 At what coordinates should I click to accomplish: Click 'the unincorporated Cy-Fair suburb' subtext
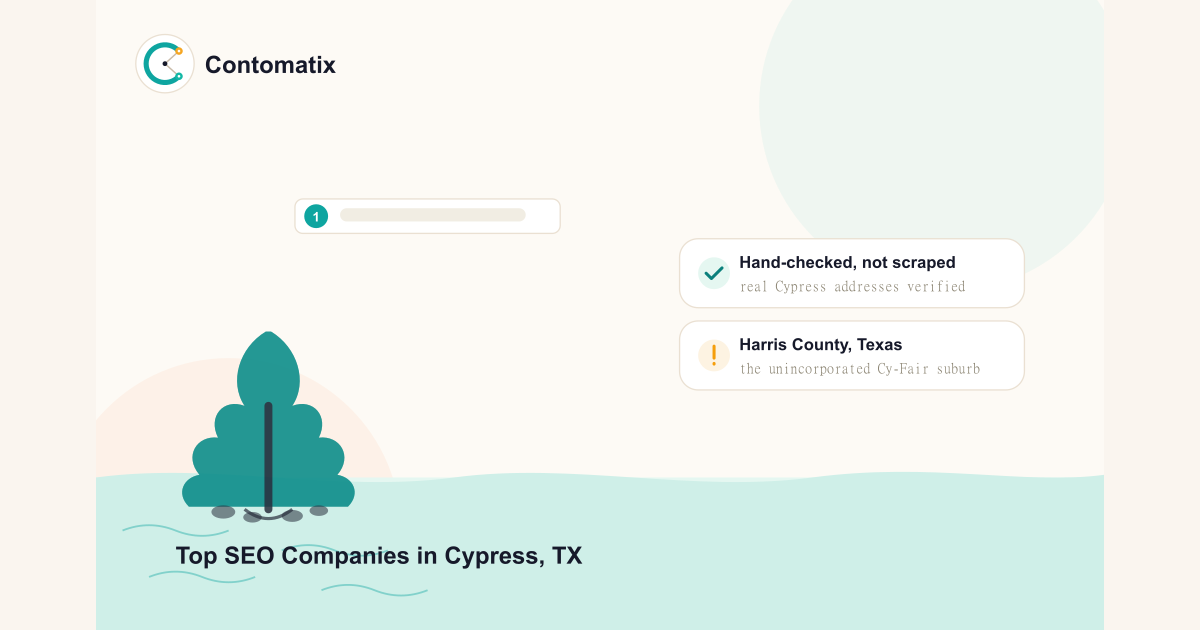point(860,369)
